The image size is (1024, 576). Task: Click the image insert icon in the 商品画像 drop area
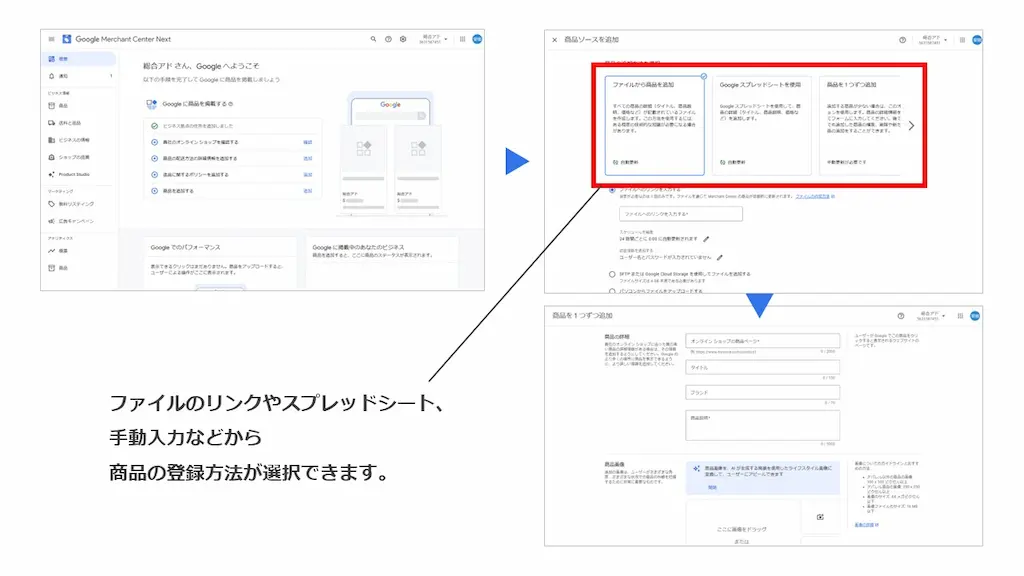[x=820, y=517]
